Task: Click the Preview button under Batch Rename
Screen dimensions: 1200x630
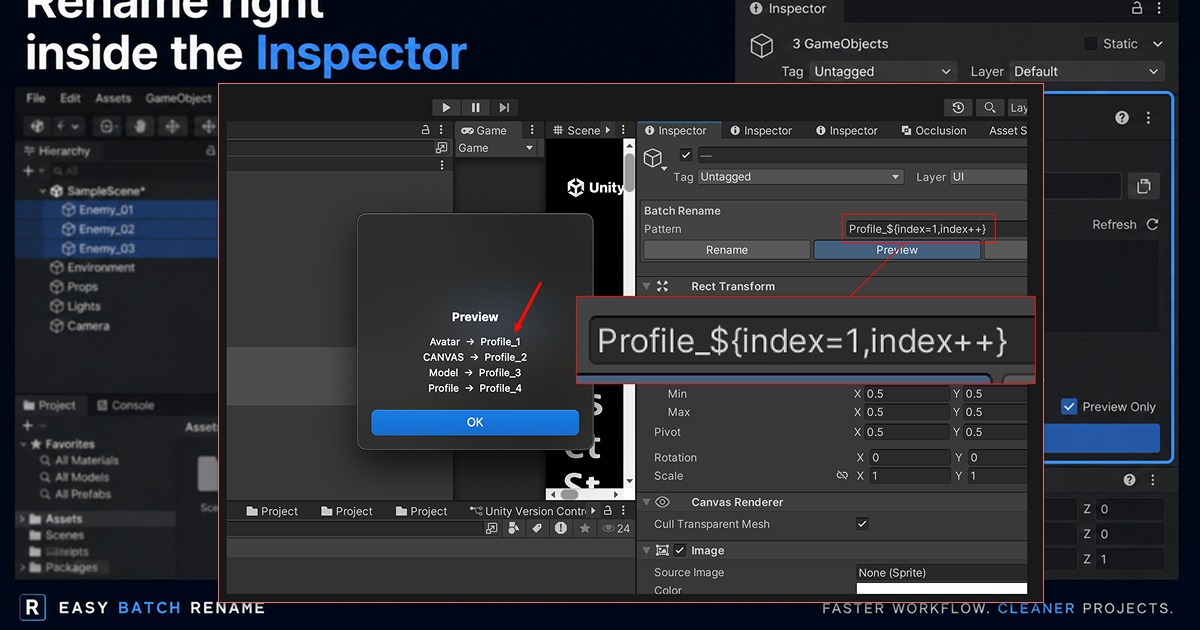Action: pos(897,250)
